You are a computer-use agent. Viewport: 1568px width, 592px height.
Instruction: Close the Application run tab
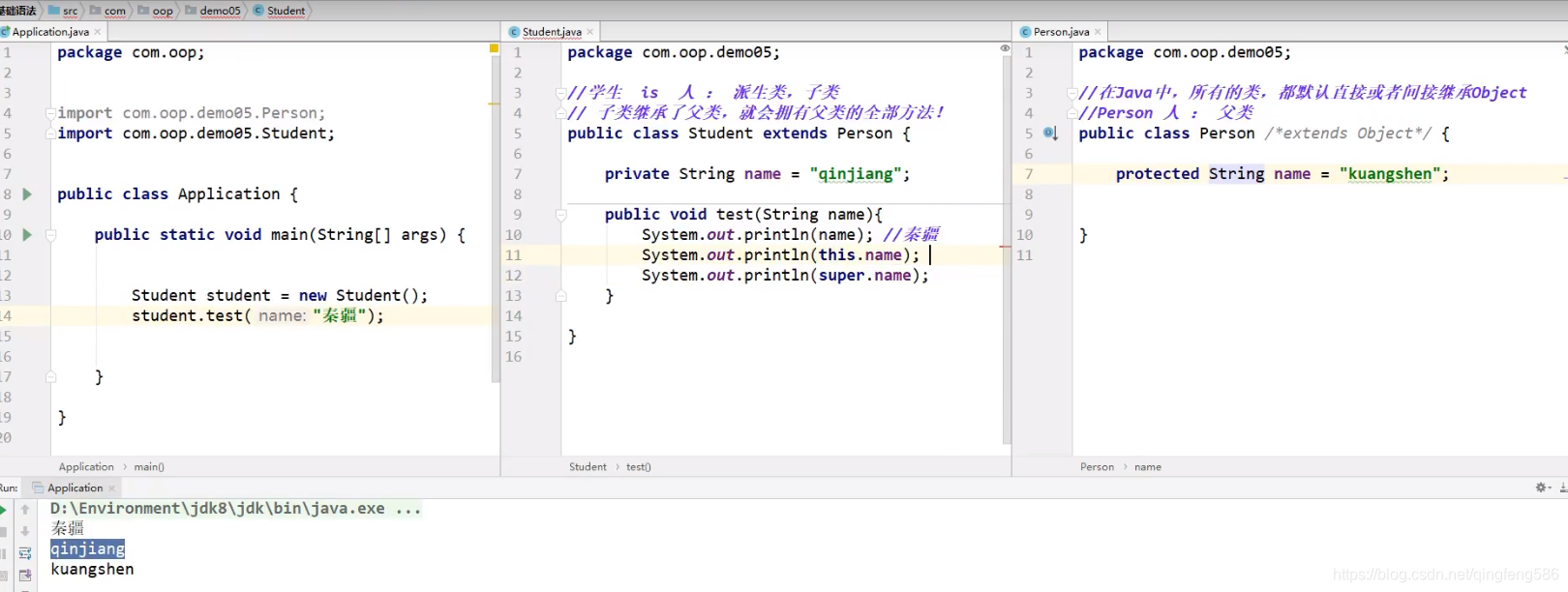point(111,488)
